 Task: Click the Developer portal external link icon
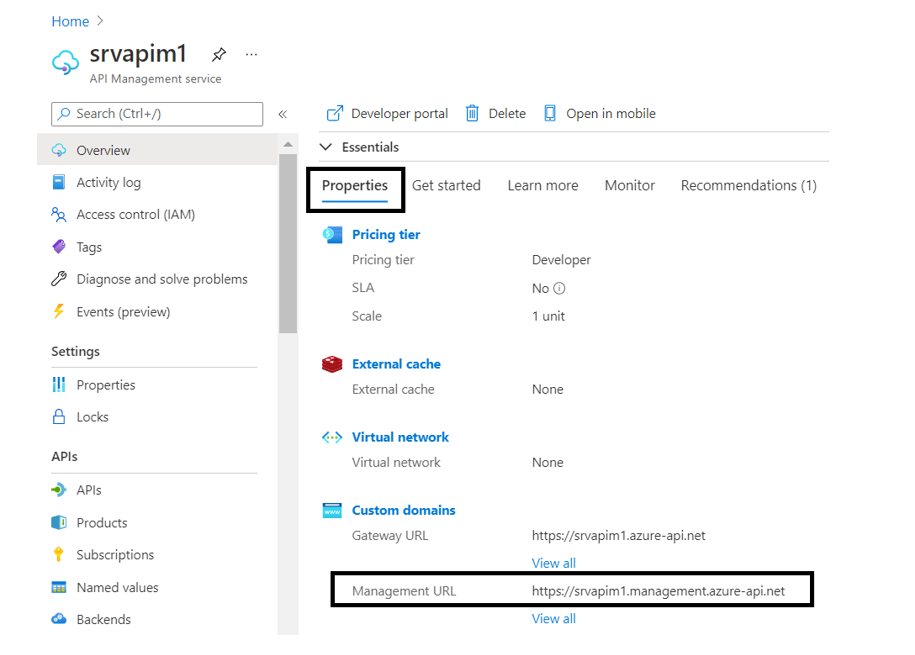334,113
